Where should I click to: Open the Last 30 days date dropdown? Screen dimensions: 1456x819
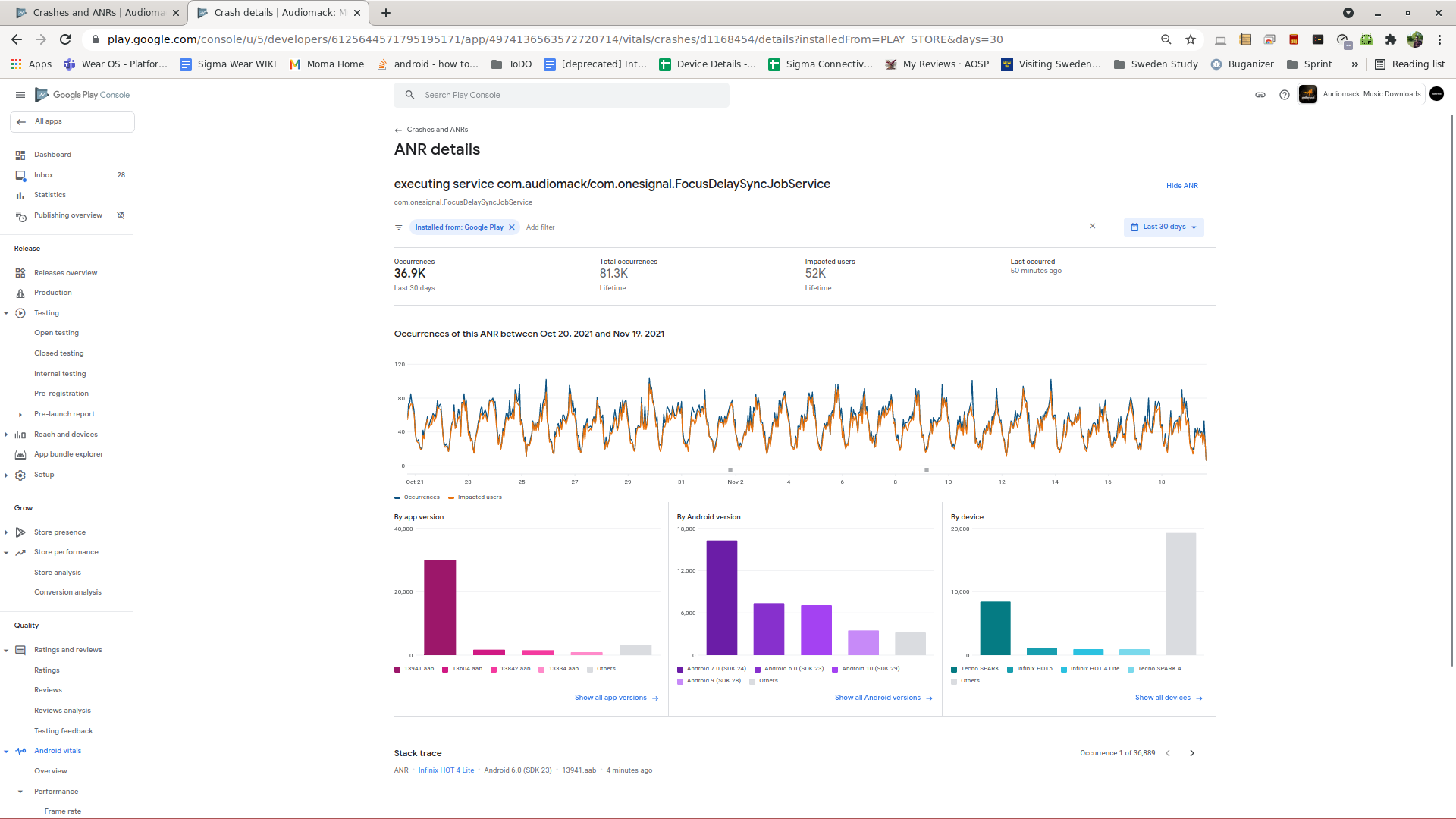(x=1163, y=227)
